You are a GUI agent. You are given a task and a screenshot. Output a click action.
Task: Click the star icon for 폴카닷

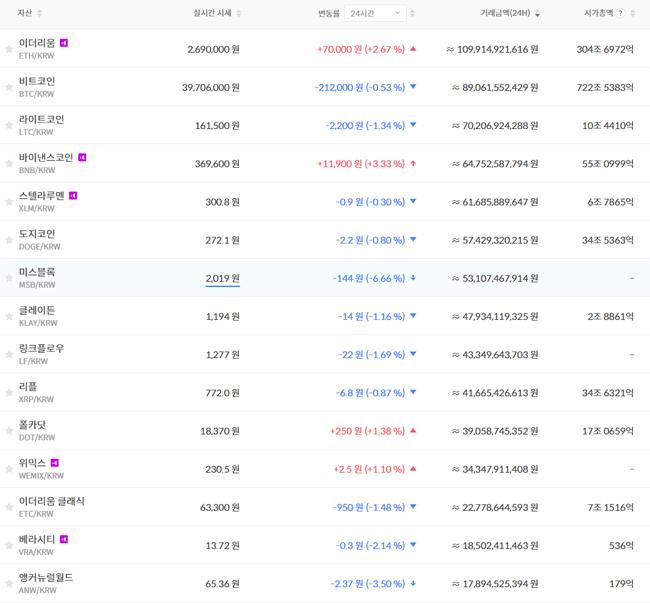(x=9, y=430)
